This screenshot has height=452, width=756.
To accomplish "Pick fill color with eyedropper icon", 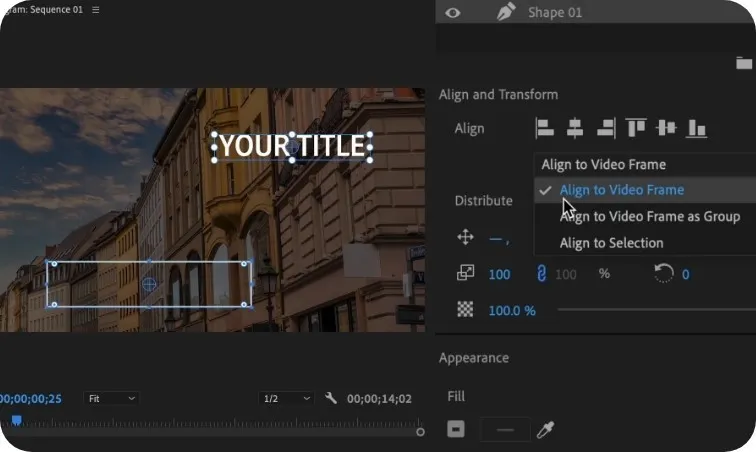I will click(x=546, y=429).
